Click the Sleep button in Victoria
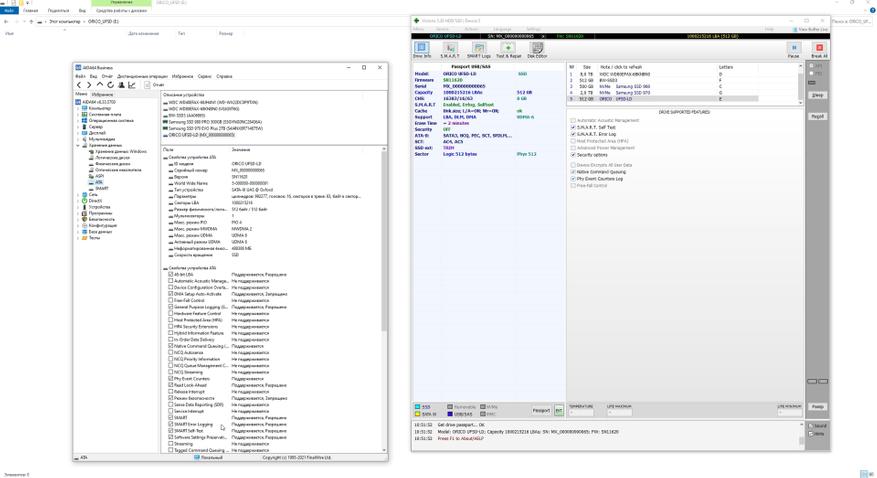 817,95
